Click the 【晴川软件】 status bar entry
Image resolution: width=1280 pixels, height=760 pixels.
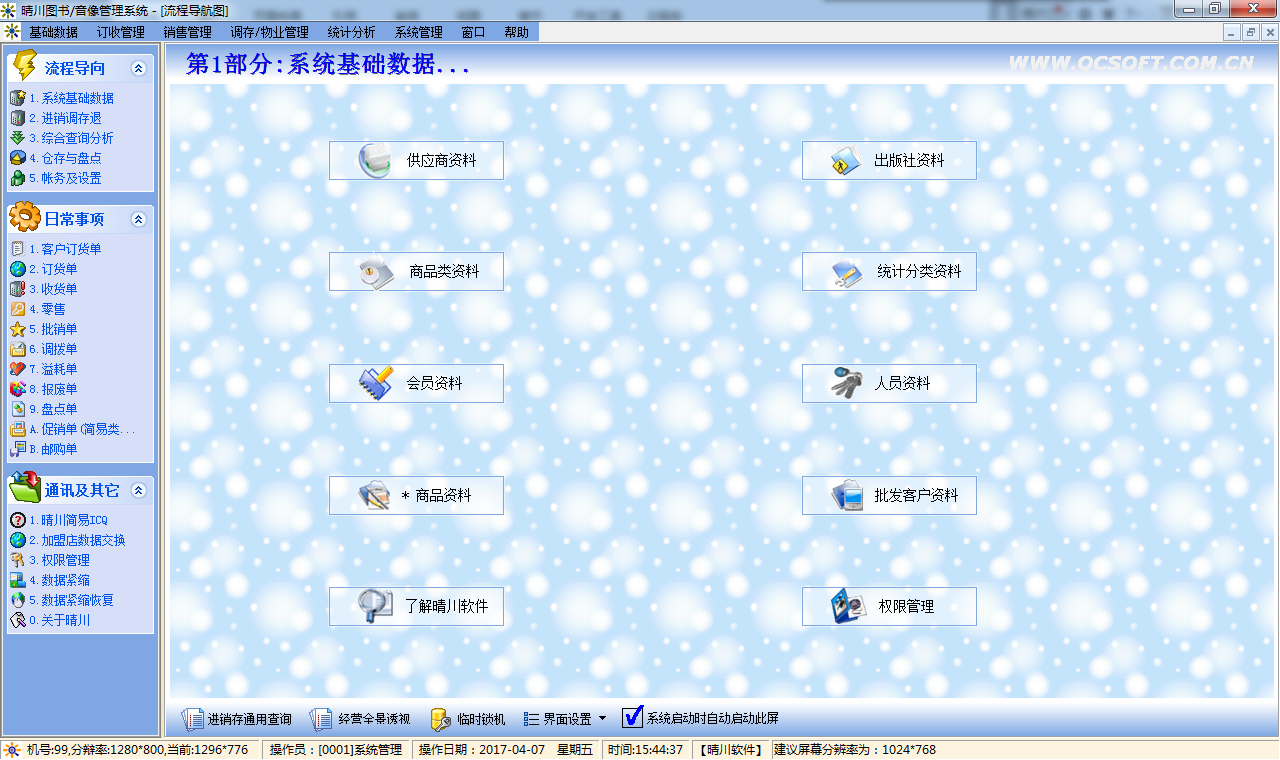click(730, 750)
